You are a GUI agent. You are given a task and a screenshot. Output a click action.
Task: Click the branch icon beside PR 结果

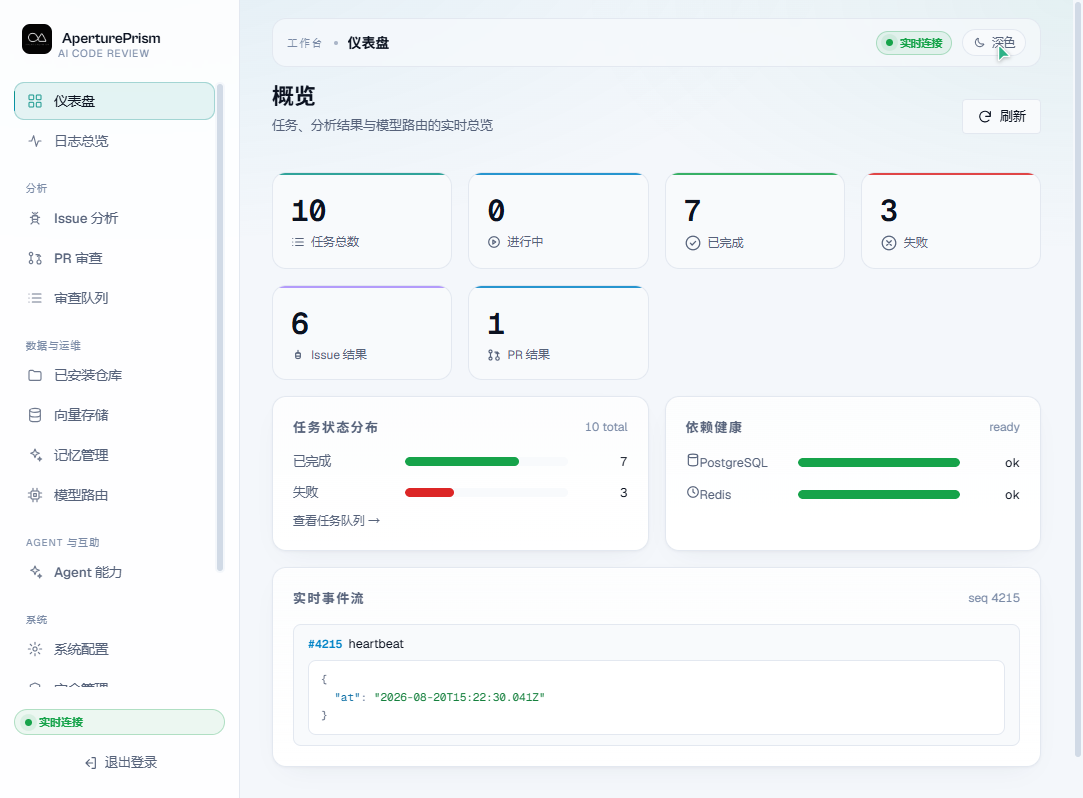point(494,355)
